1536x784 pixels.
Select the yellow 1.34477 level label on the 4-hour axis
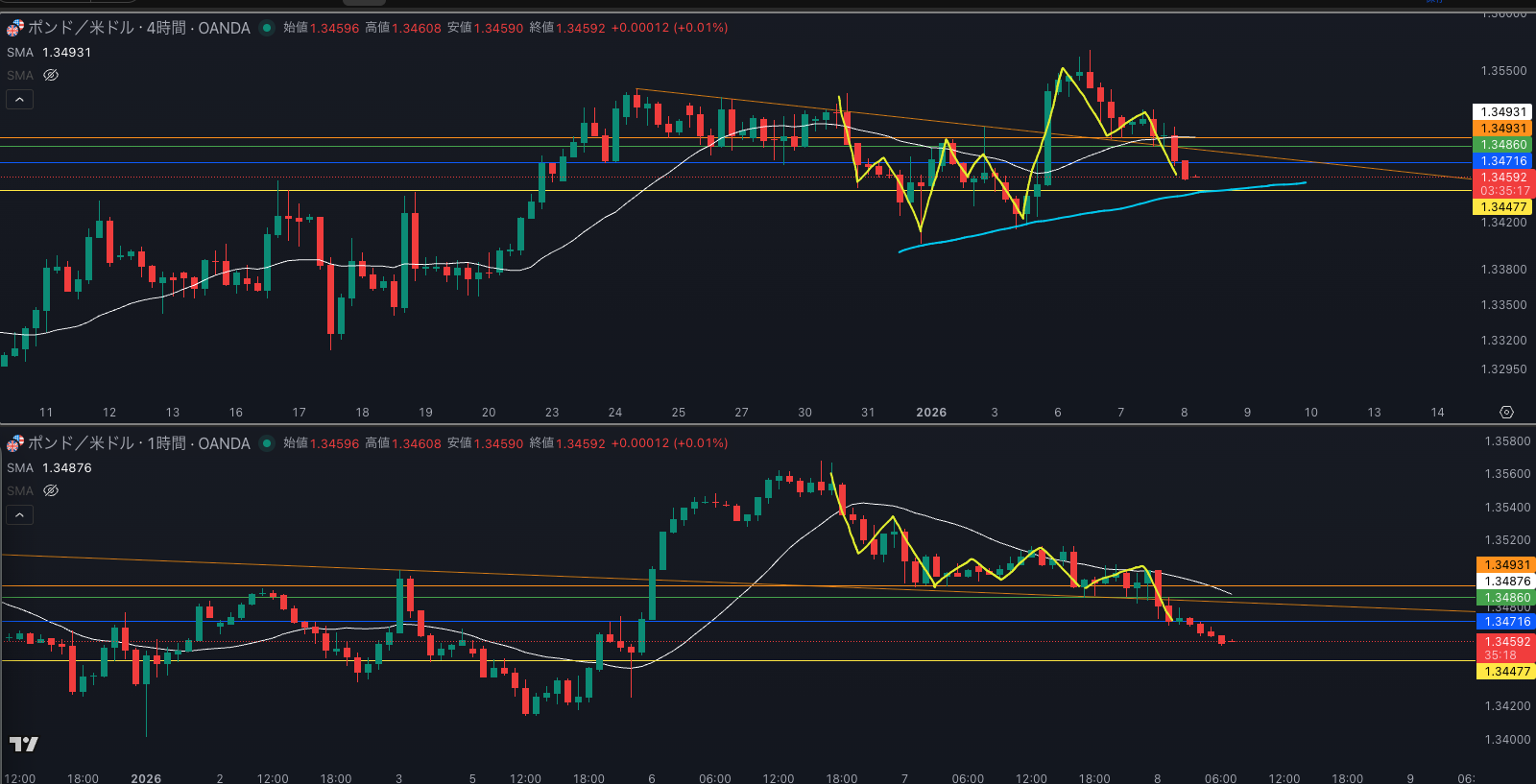[1503, 206]
